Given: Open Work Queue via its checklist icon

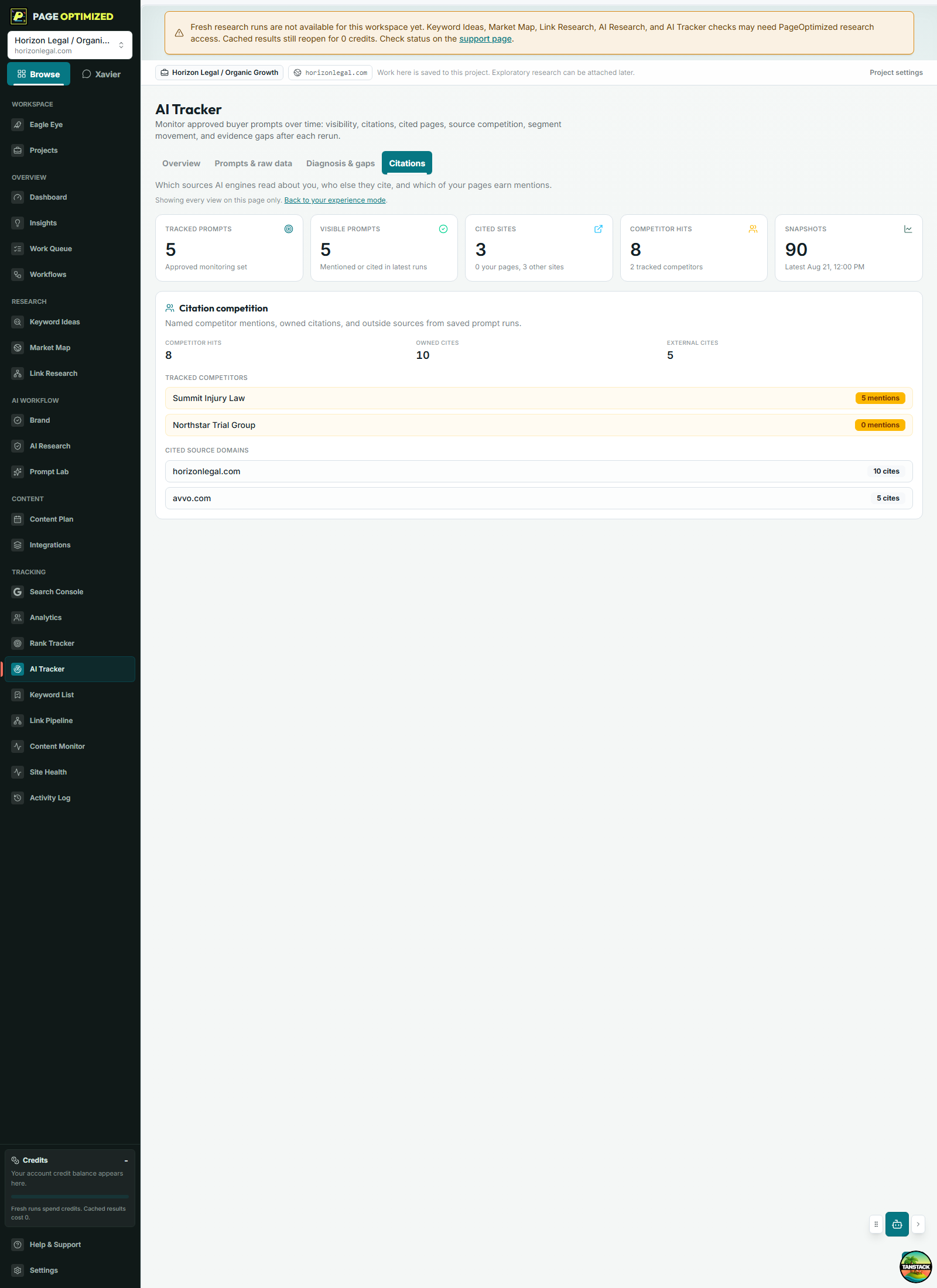Looking at the screenshot, I should pos(18,249).
